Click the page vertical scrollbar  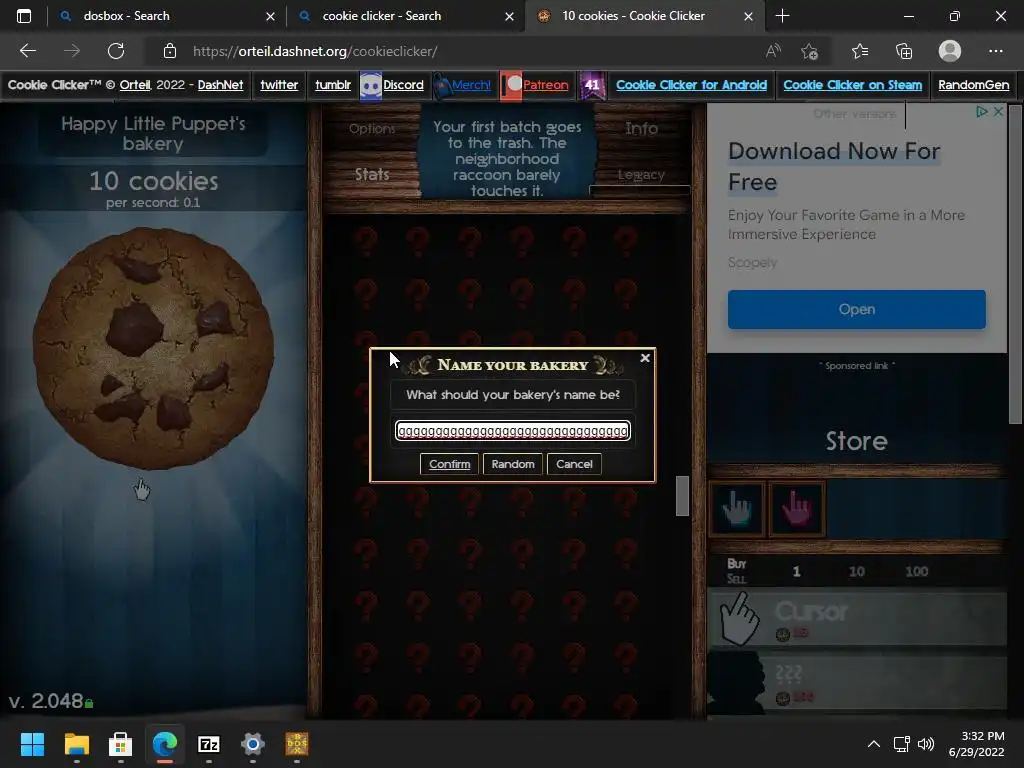pyautogui.click(x=1015, y=264)
